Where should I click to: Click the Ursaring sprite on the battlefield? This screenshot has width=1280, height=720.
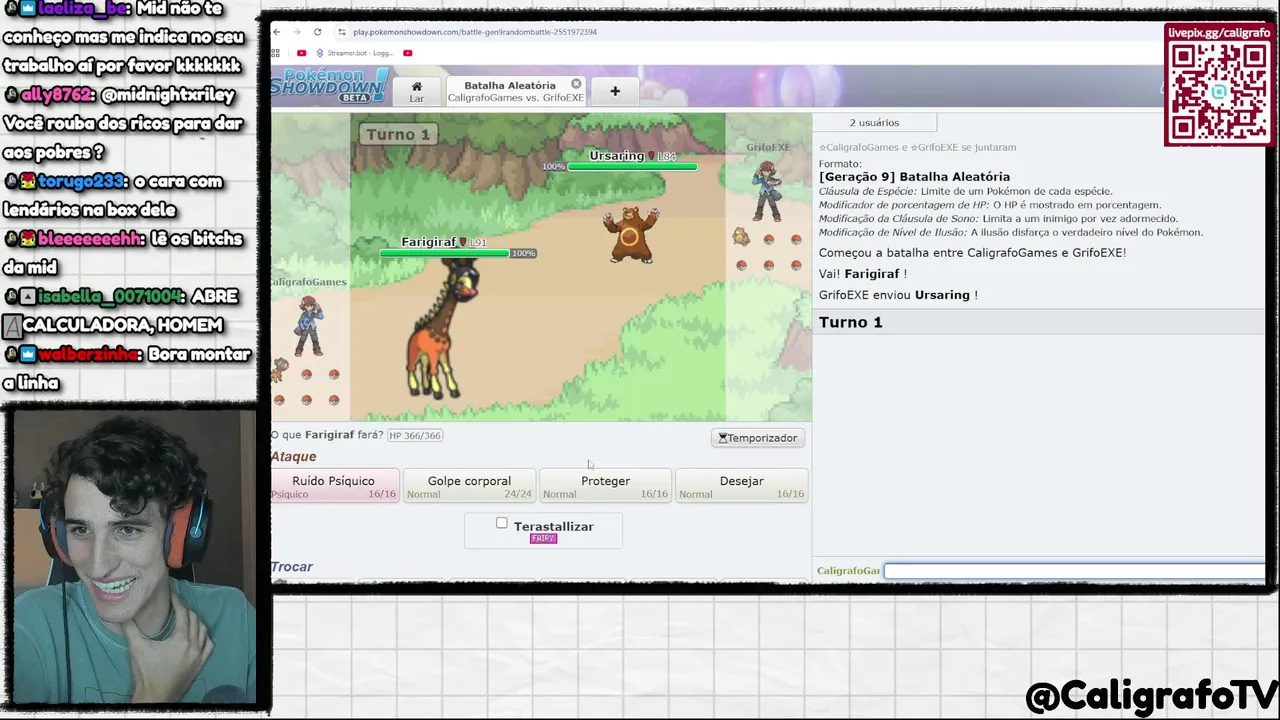point(630,235)
